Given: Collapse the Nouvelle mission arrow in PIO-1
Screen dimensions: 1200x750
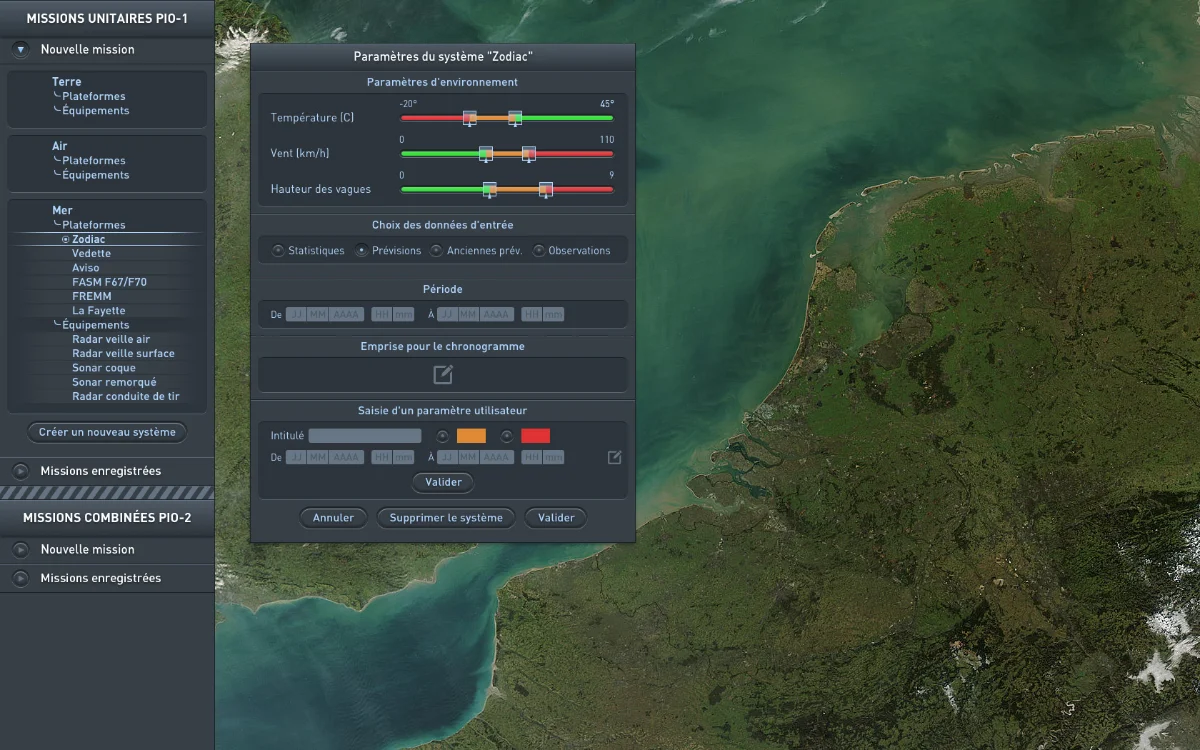Looking at the screenshot, I should coord(20,49).
